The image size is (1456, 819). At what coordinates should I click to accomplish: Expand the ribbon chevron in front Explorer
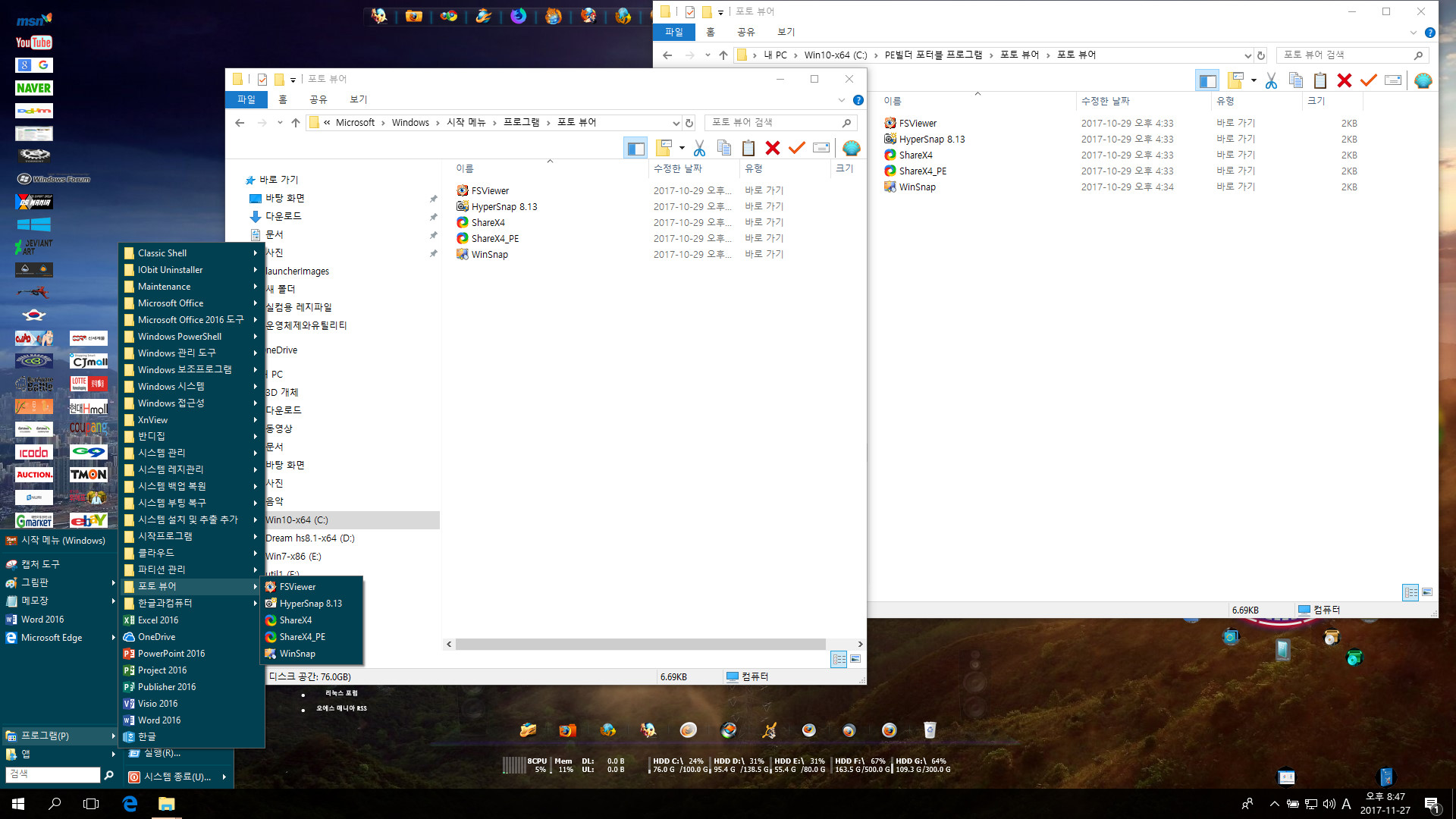(842, 100)
